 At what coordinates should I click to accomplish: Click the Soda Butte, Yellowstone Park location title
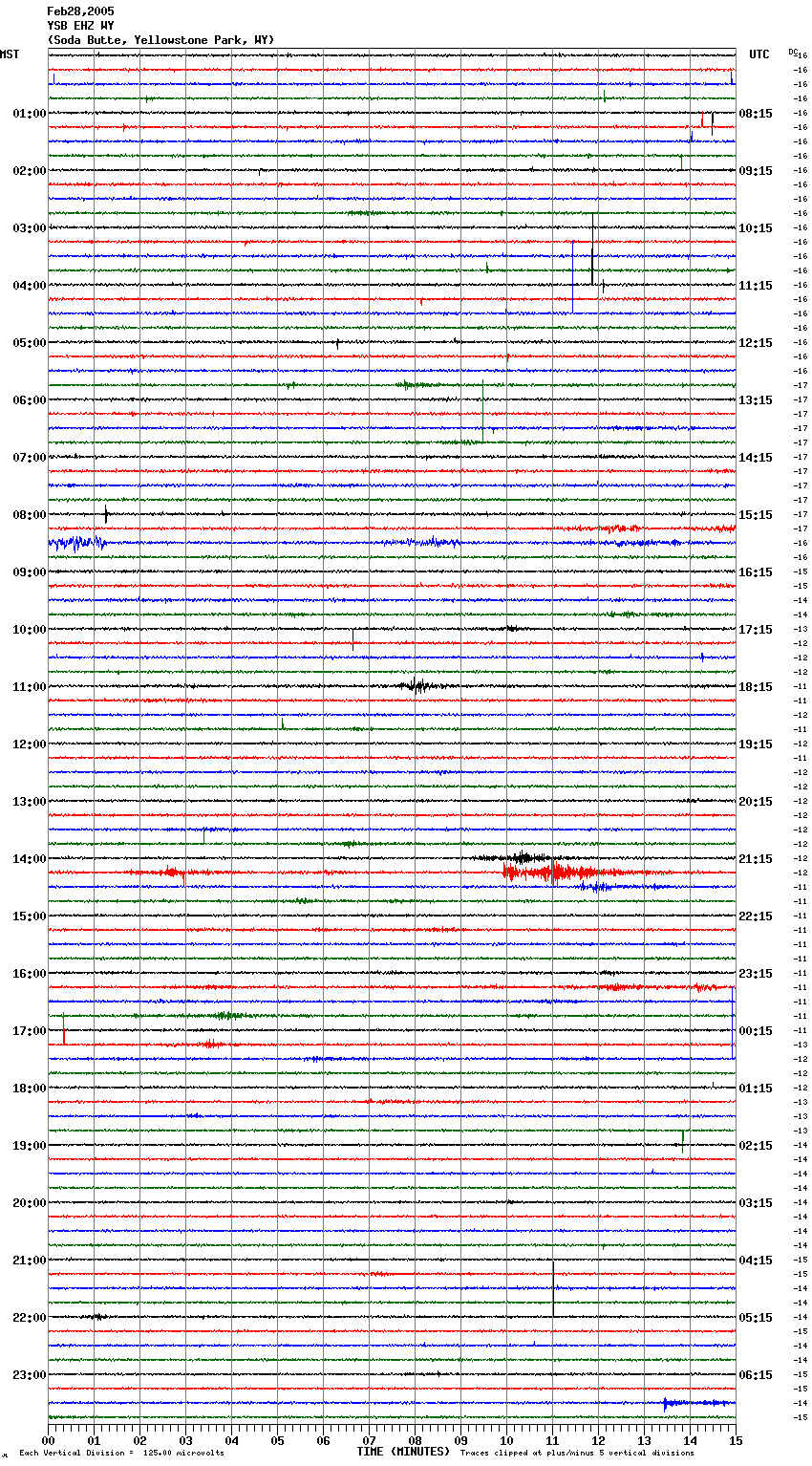click(160, 40)
